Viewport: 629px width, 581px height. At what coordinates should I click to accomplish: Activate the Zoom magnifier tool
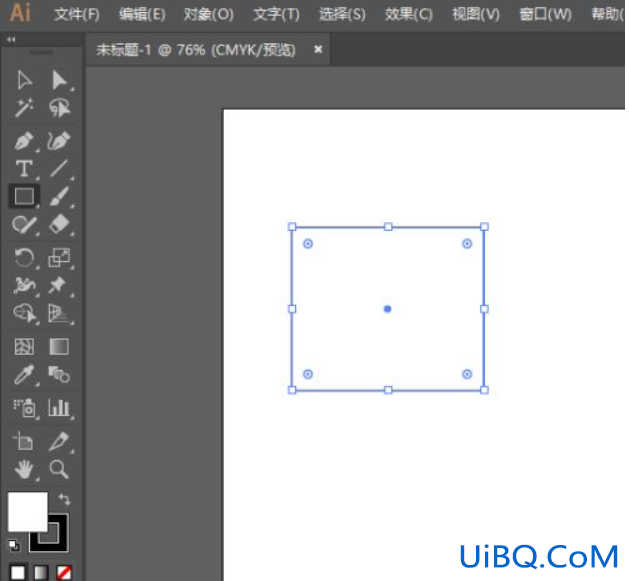point(59,469)
